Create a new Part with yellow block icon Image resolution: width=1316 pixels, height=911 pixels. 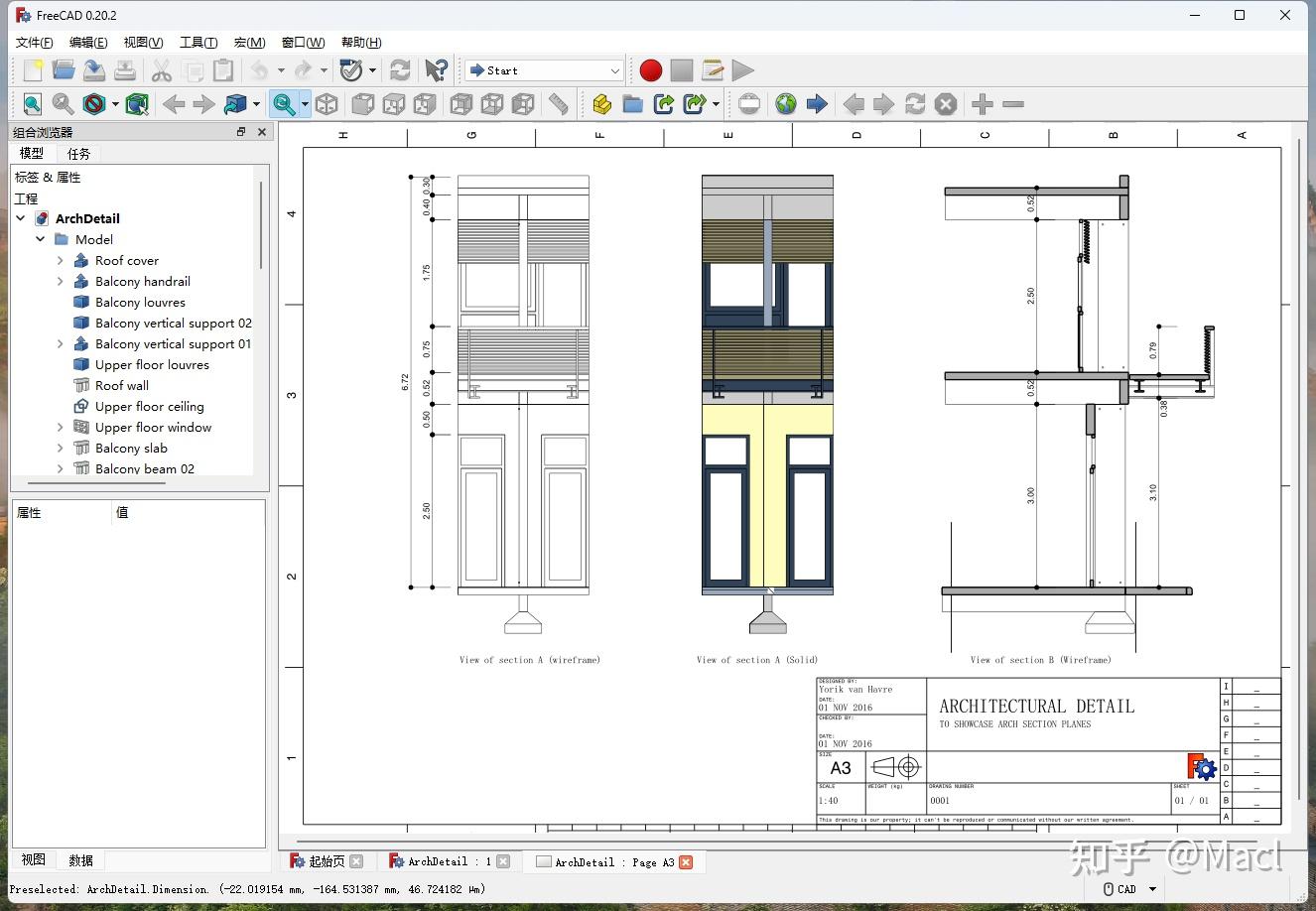point(601,104)
